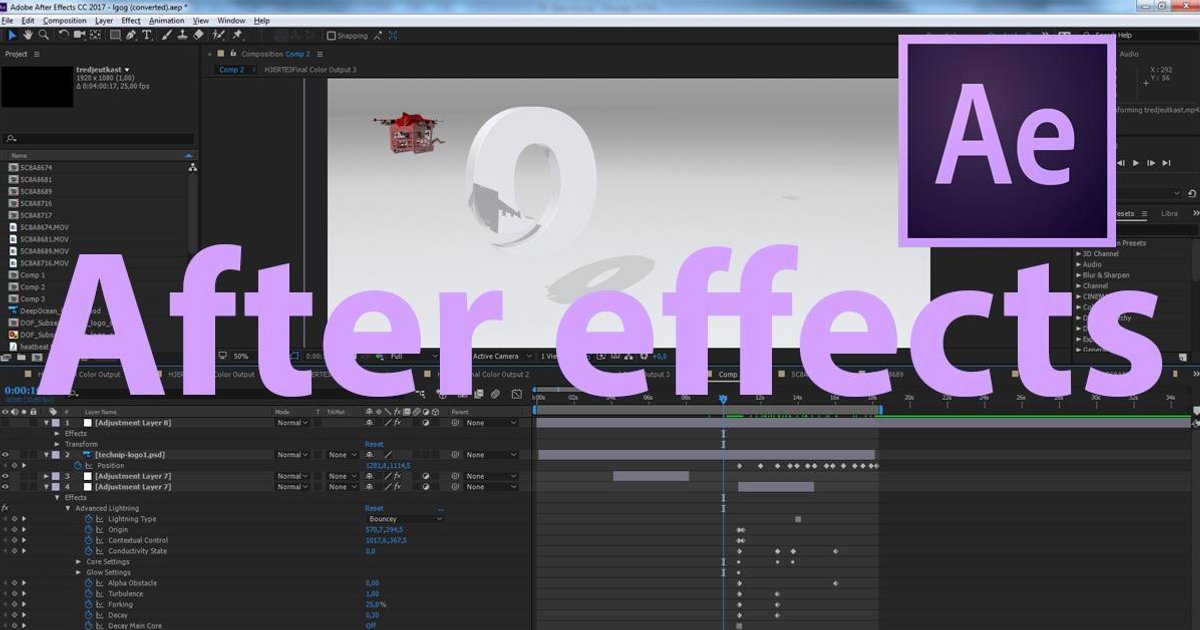
Task: Click the Project panel search field
Action: pyautogui.click(x=100, y=139)
